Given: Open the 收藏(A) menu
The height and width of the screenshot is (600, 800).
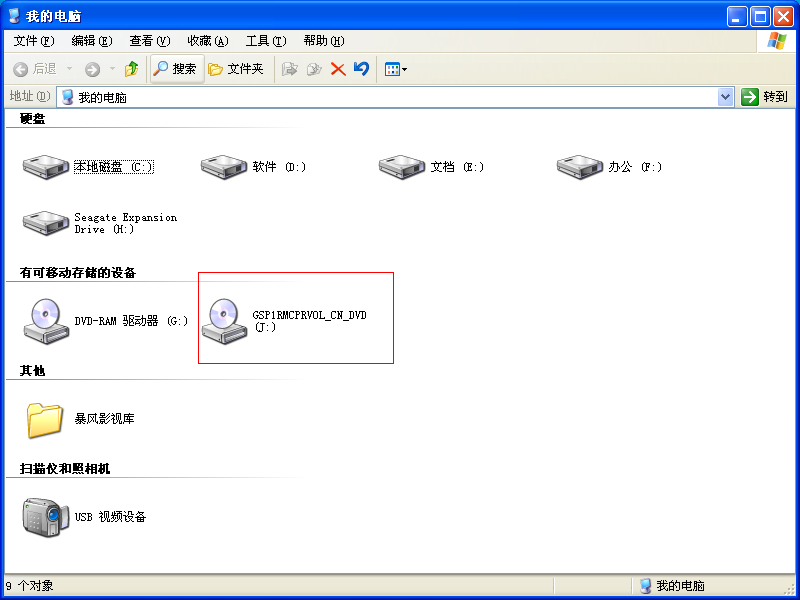Looking at the screenshot, I should tap(208, 41).
